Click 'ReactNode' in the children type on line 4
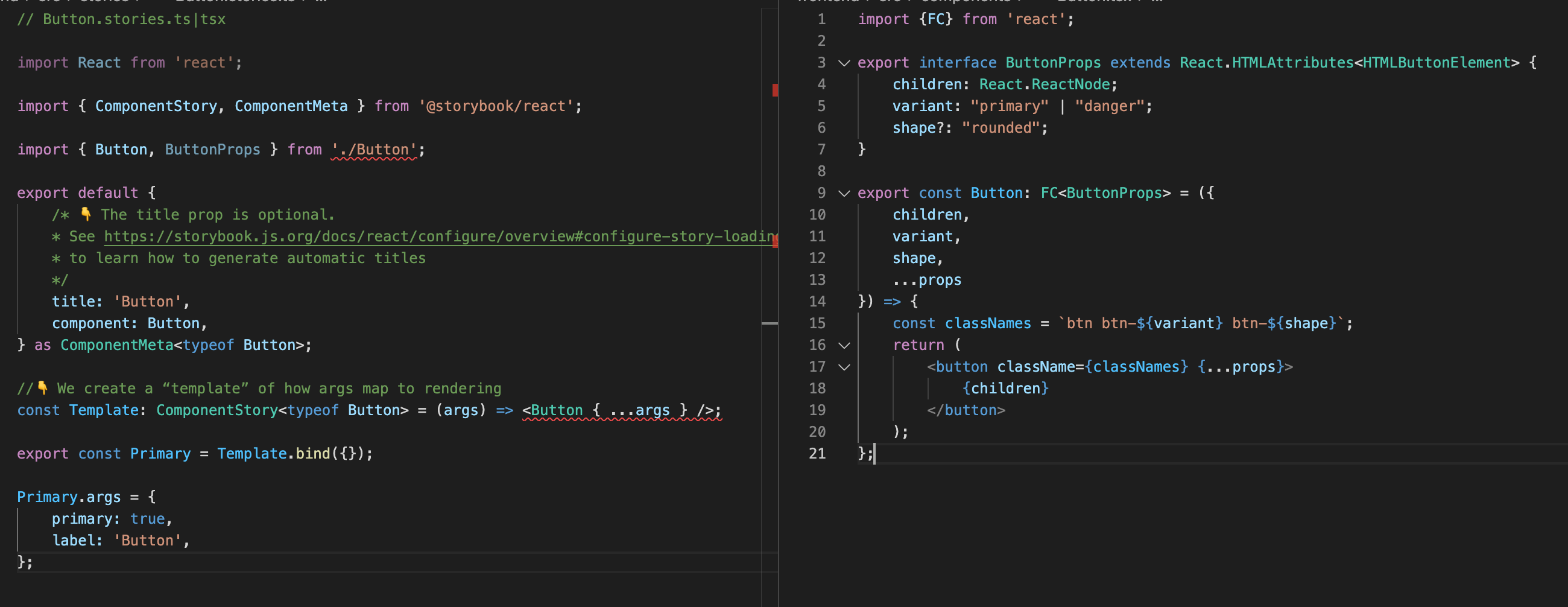The height and width of the screenshot is (607, 1568). tap(1070, 84)
